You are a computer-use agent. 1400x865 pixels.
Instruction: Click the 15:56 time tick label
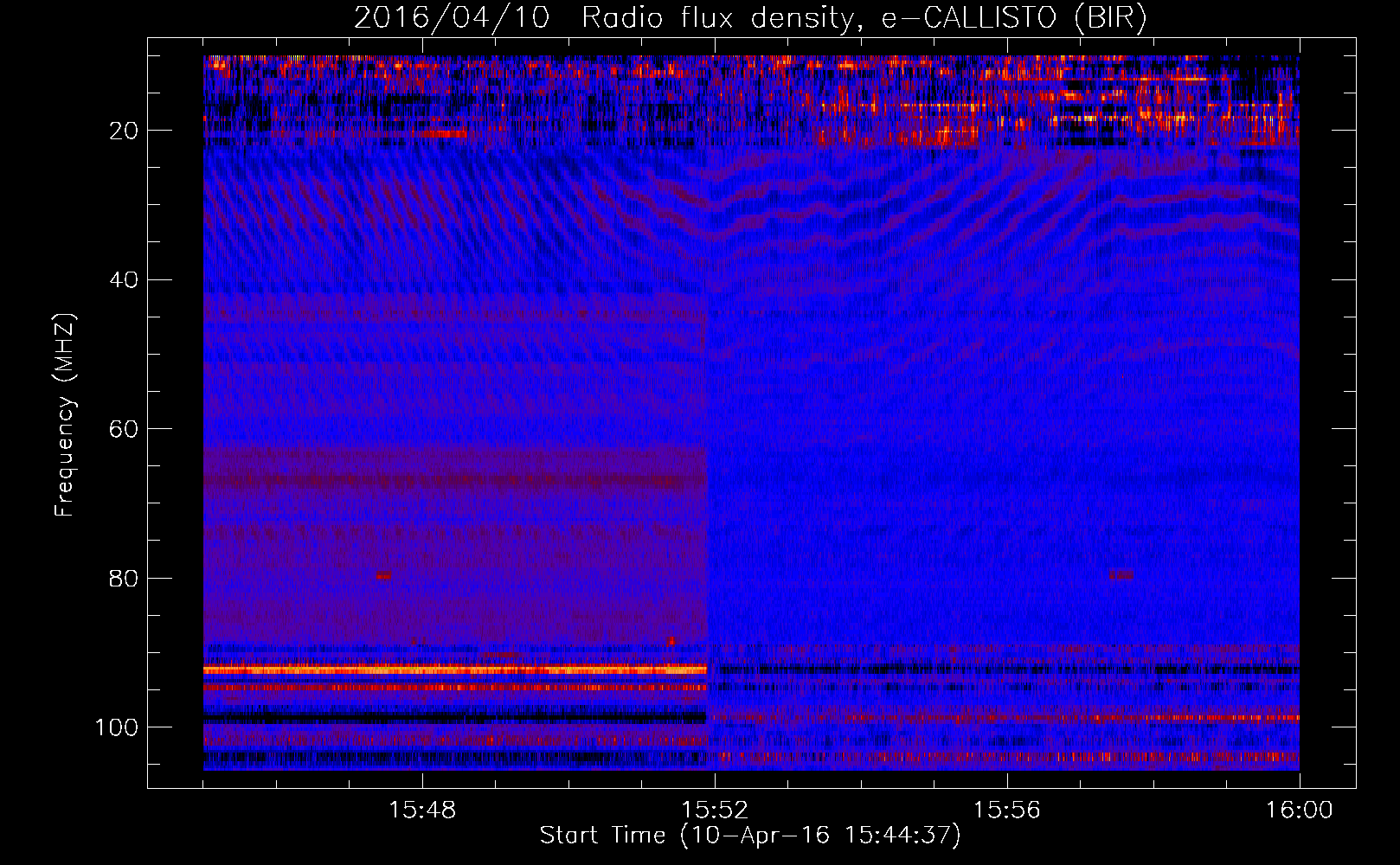(x=1007, y=811)
